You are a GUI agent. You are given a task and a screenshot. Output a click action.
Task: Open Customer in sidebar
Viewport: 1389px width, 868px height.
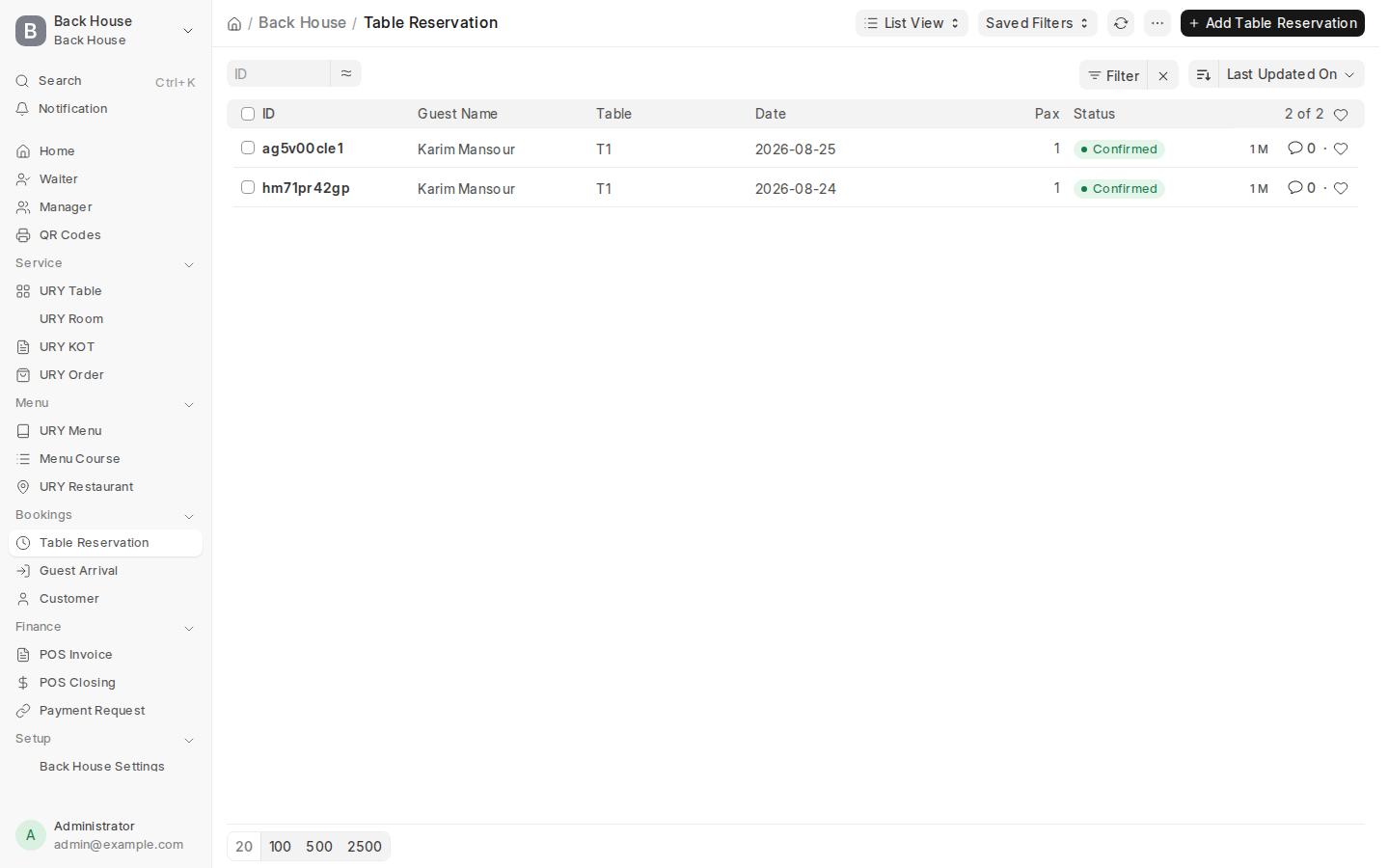coord(106,599)
